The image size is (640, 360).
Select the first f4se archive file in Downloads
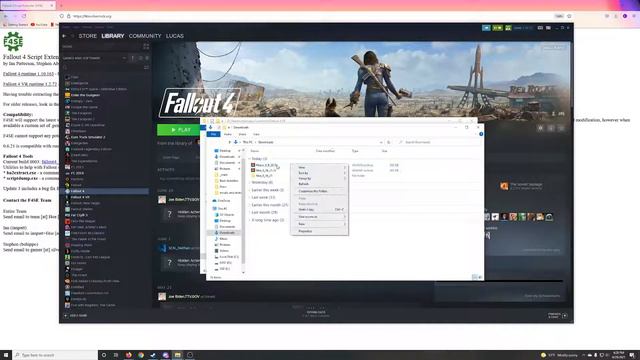pos(264,165)
